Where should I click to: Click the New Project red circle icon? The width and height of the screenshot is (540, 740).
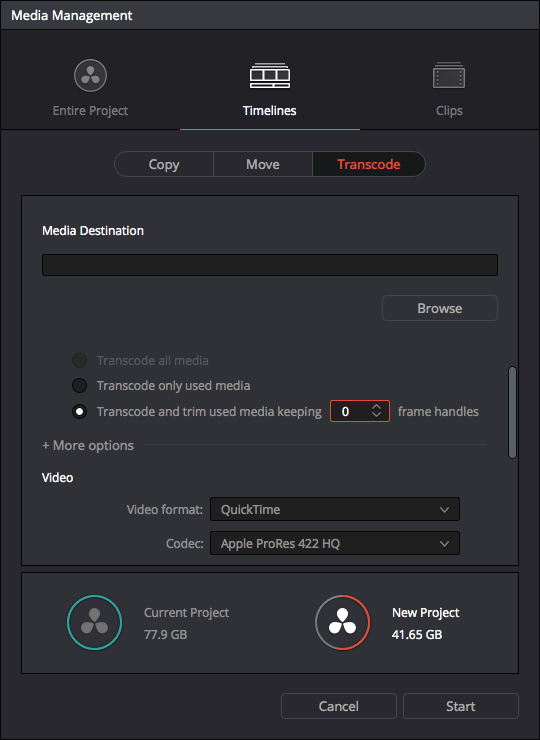pos(343,622)
